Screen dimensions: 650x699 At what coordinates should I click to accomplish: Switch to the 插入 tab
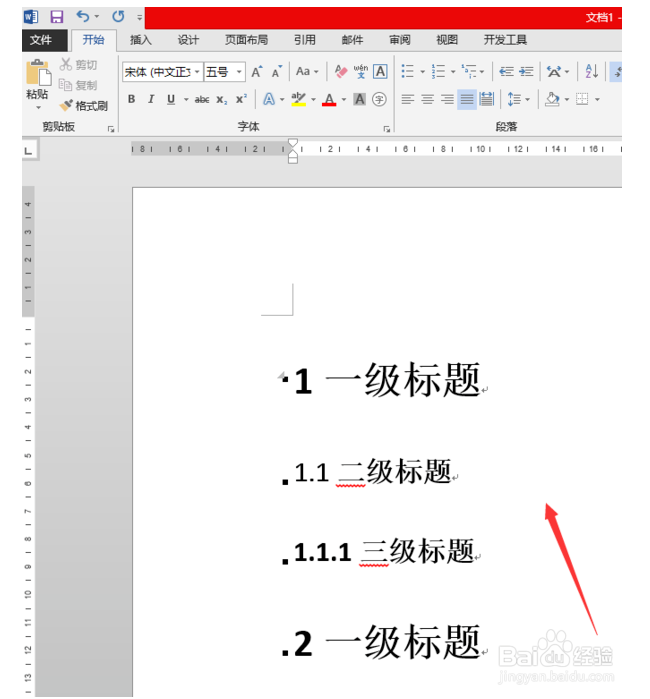click(x=140, y=40)
